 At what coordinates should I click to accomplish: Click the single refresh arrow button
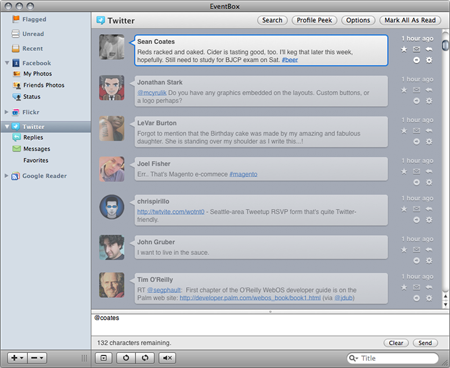click(x=126, y=358)
